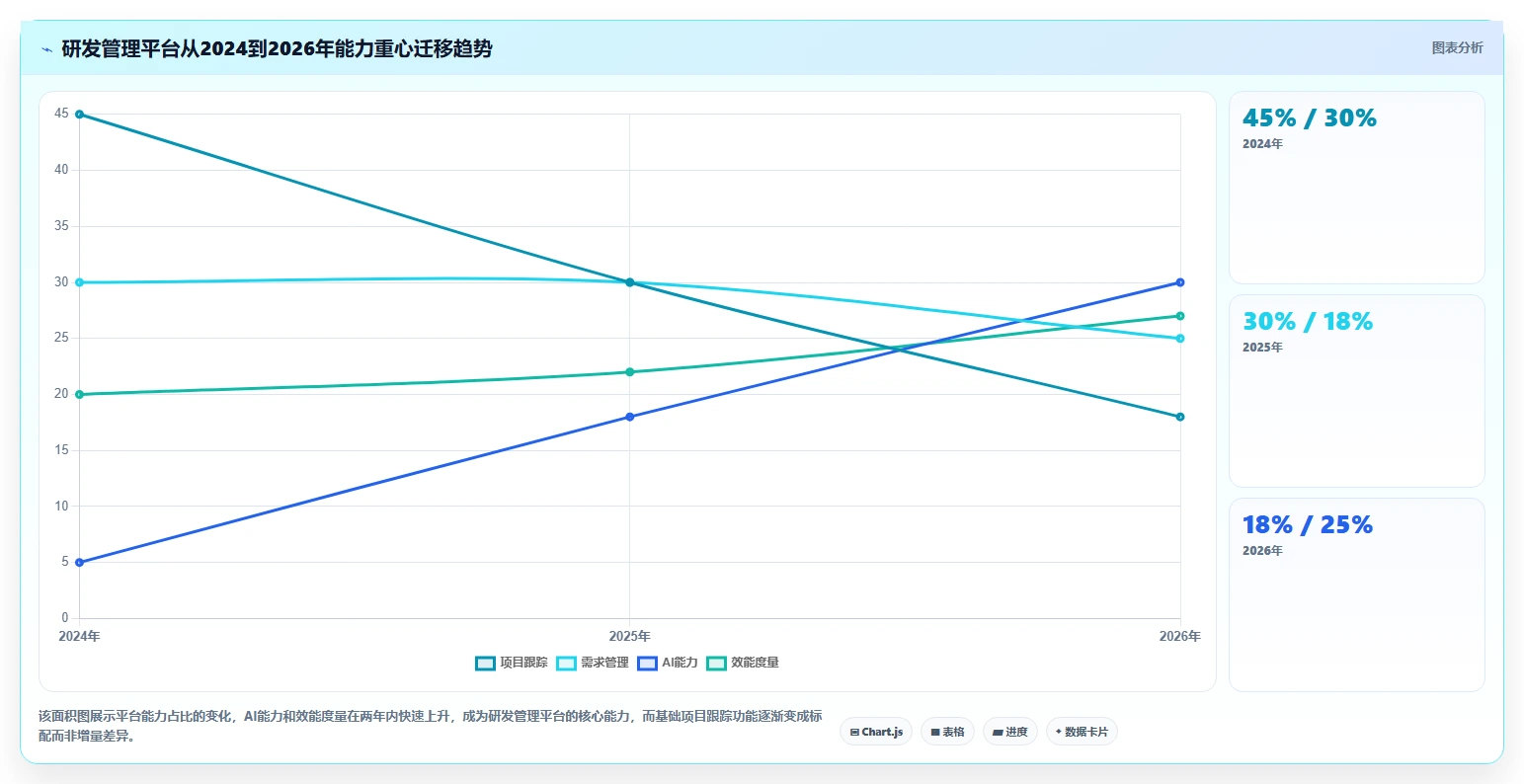The image size is (1524, 784).
Task: Click the 项目跟踪 data point at 2024年
Action: (x=79, y=115)
